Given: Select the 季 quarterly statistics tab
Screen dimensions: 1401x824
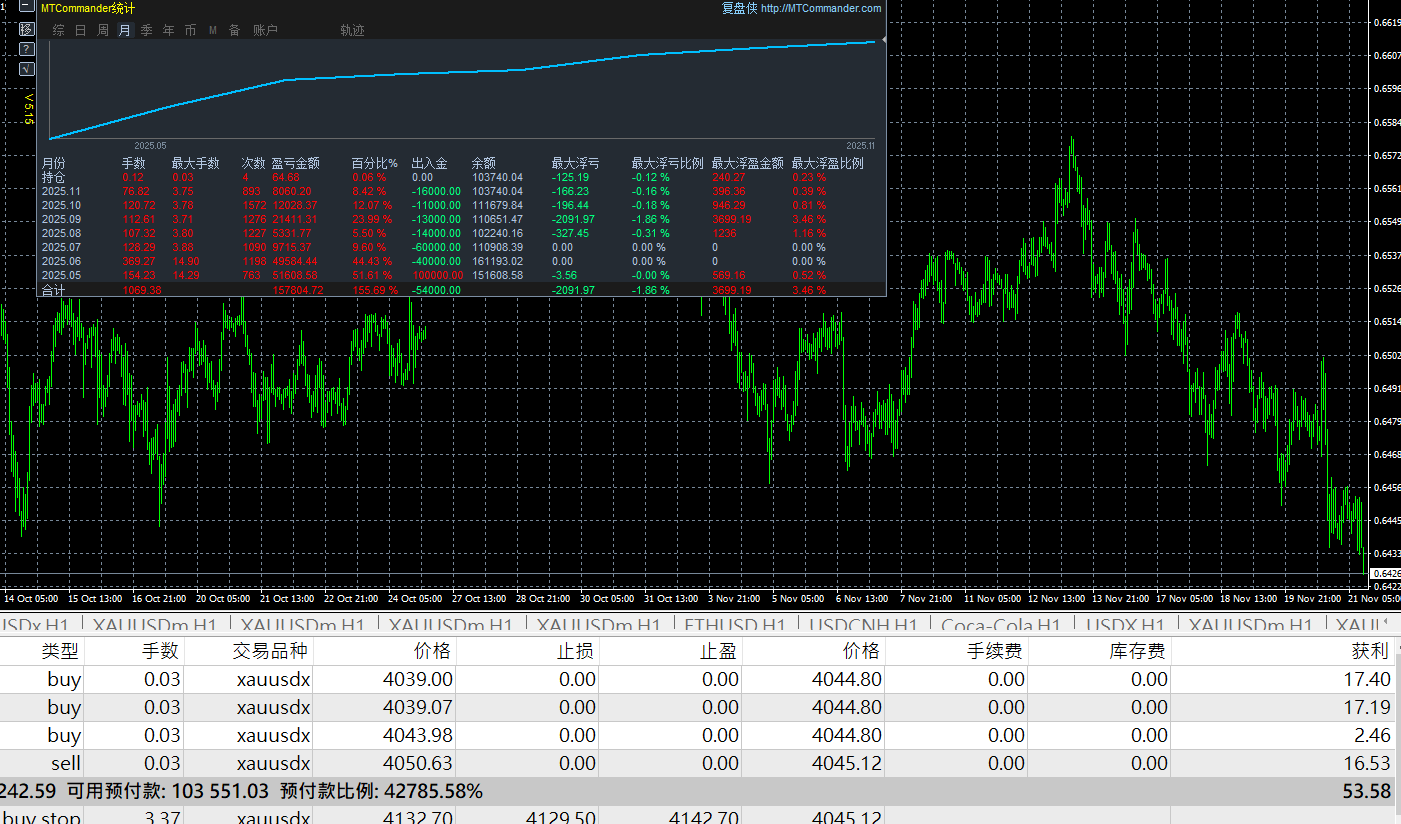Looking at the screenshot, I should [146, 31].
